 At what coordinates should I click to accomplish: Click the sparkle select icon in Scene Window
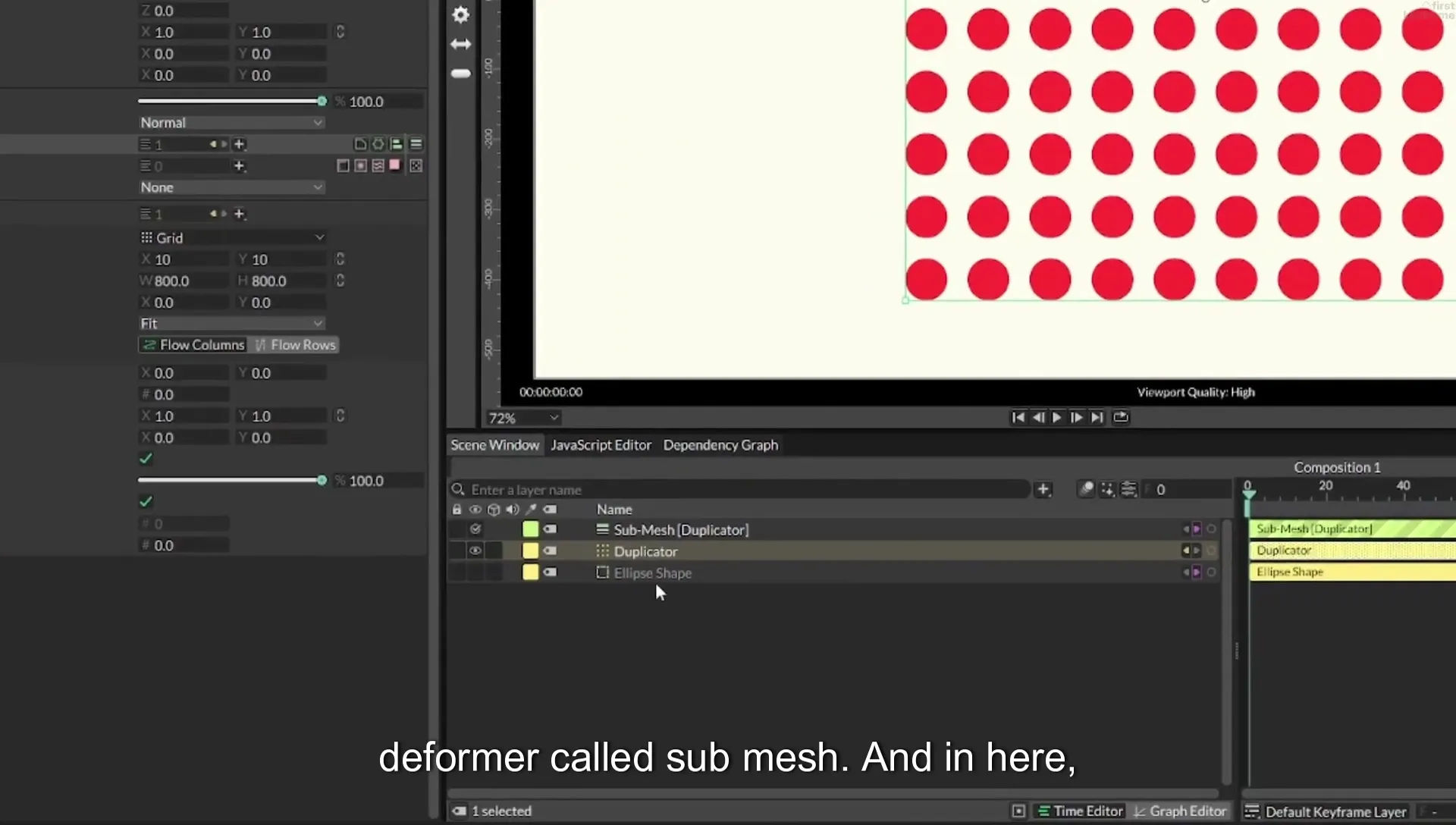coord(1107,490)
